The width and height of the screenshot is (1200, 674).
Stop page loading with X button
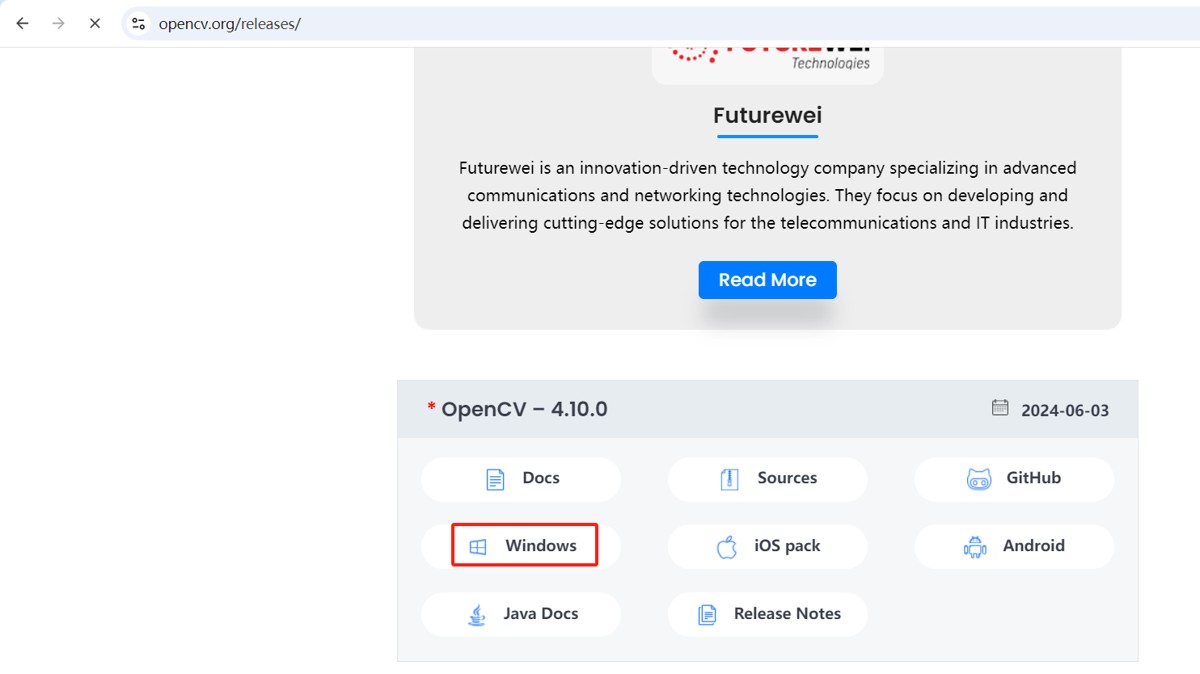95,23
